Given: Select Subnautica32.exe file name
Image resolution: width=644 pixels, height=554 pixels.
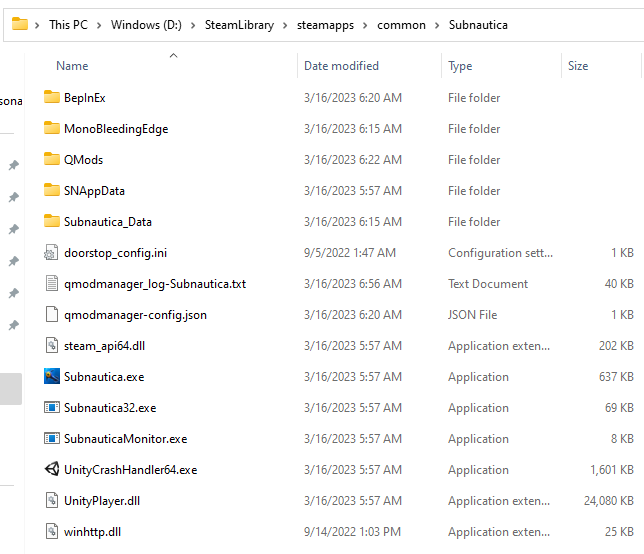Looking at the screenshot, I should pyautogui.click(x=110, y=408).
